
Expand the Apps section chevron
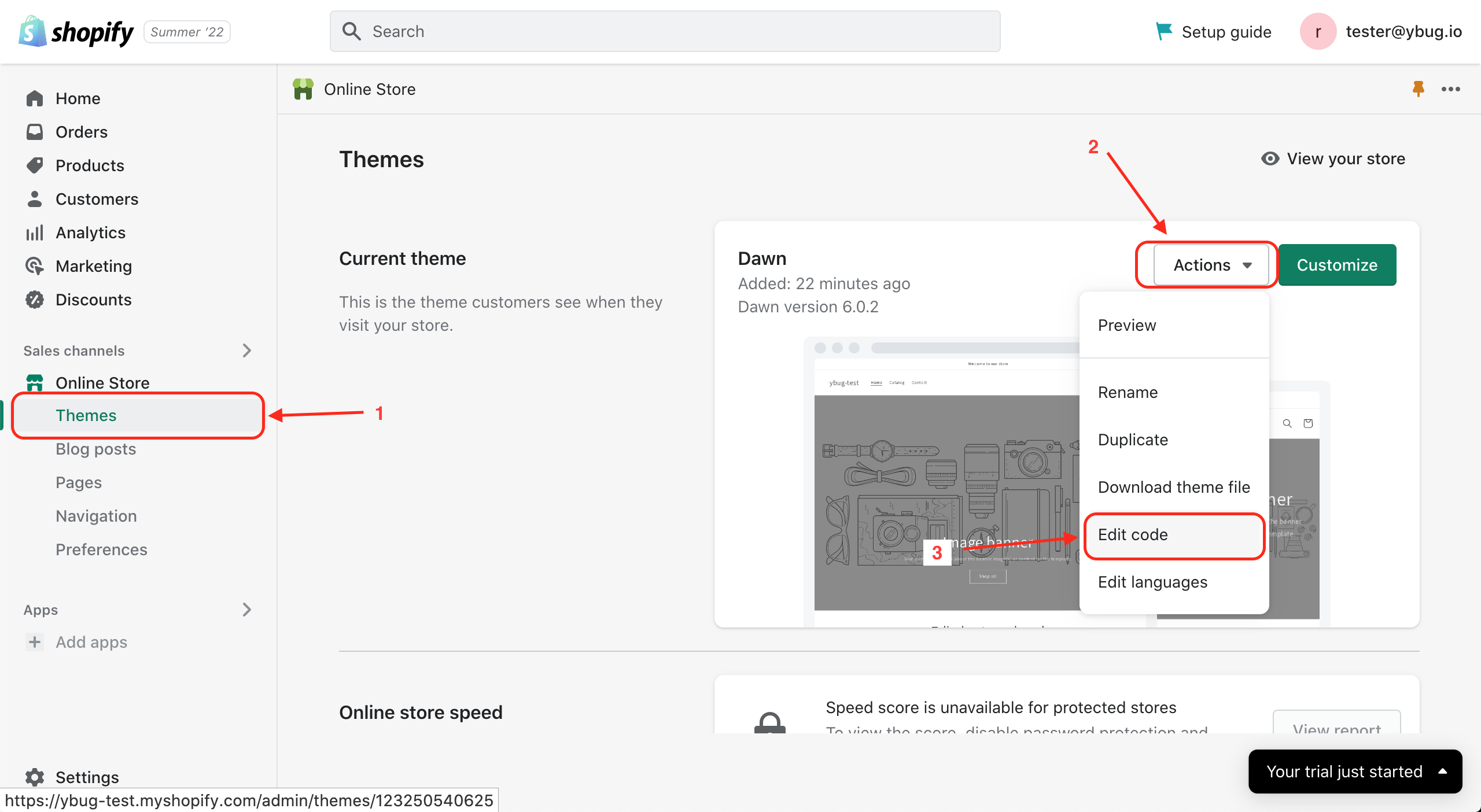click(x=247, y=610)
